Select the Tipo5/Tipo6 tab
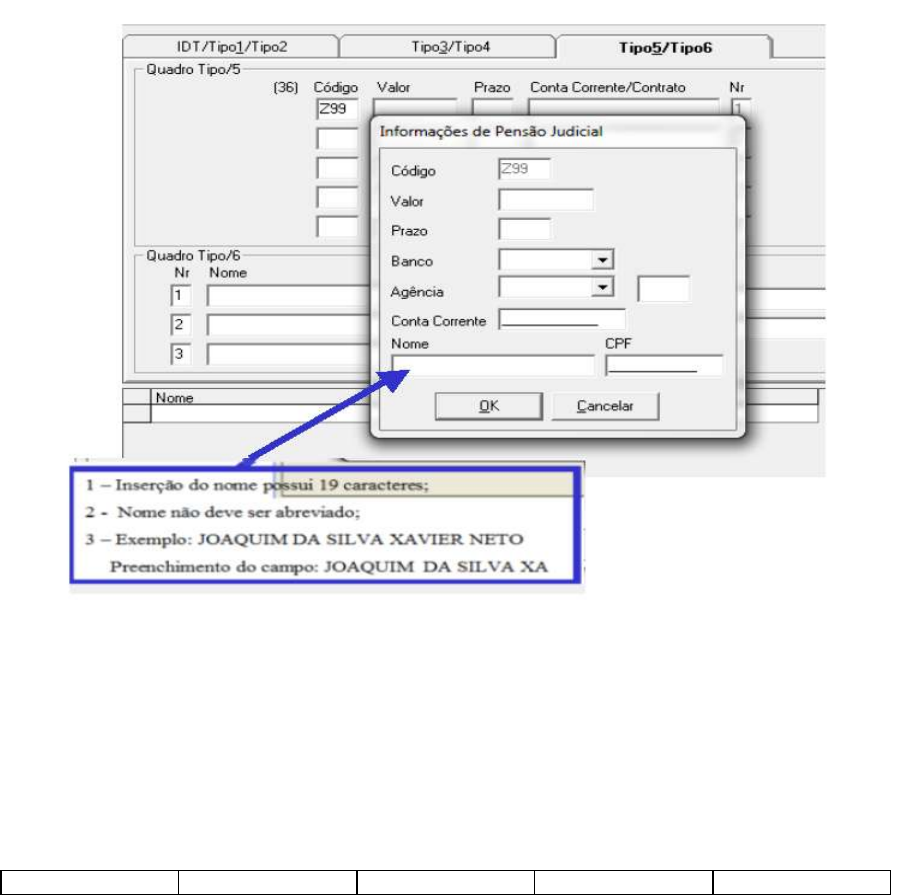 665,47
